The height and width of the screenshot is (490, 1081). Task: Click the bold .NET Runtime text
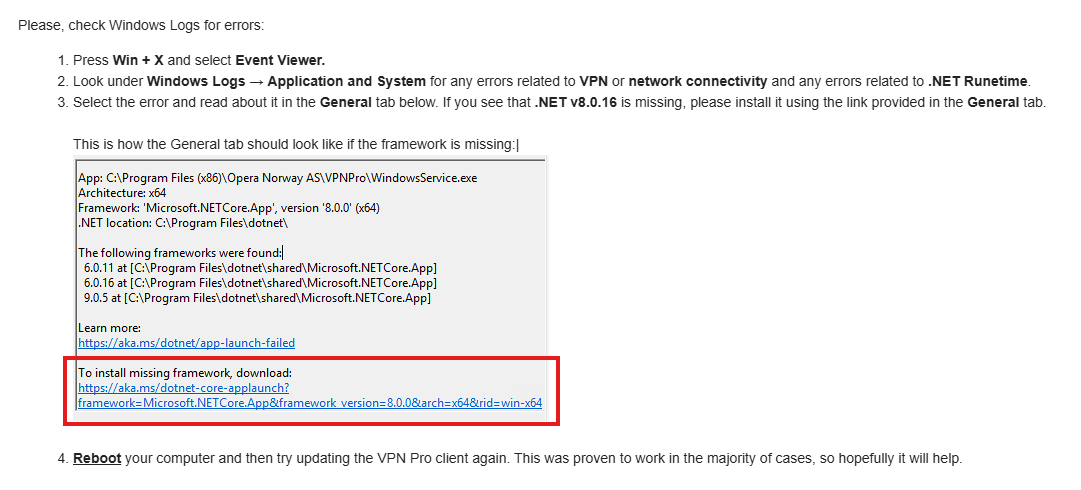point(978,81)
